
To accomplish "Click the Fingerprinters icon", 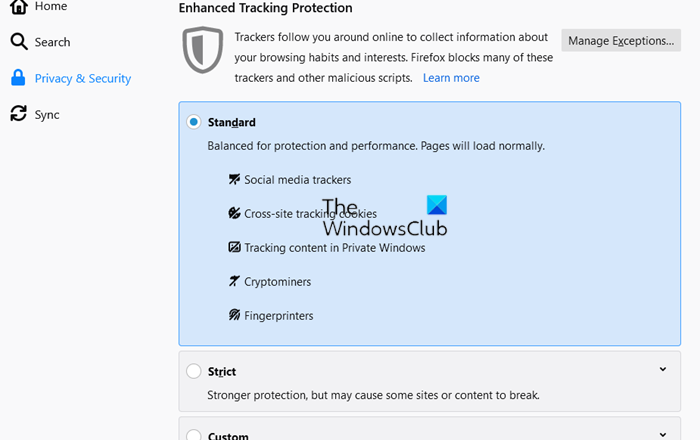I will click(234, 316).
